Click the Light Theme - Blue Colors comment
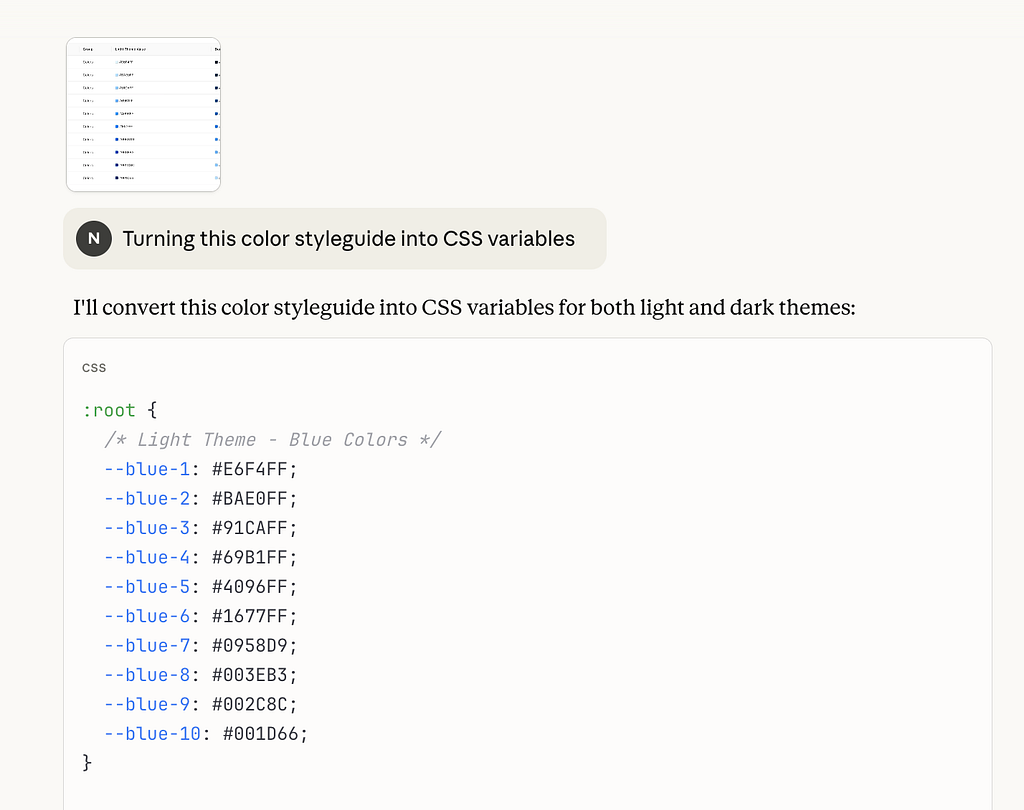1024x810 pixels. [x=272, y=440]
